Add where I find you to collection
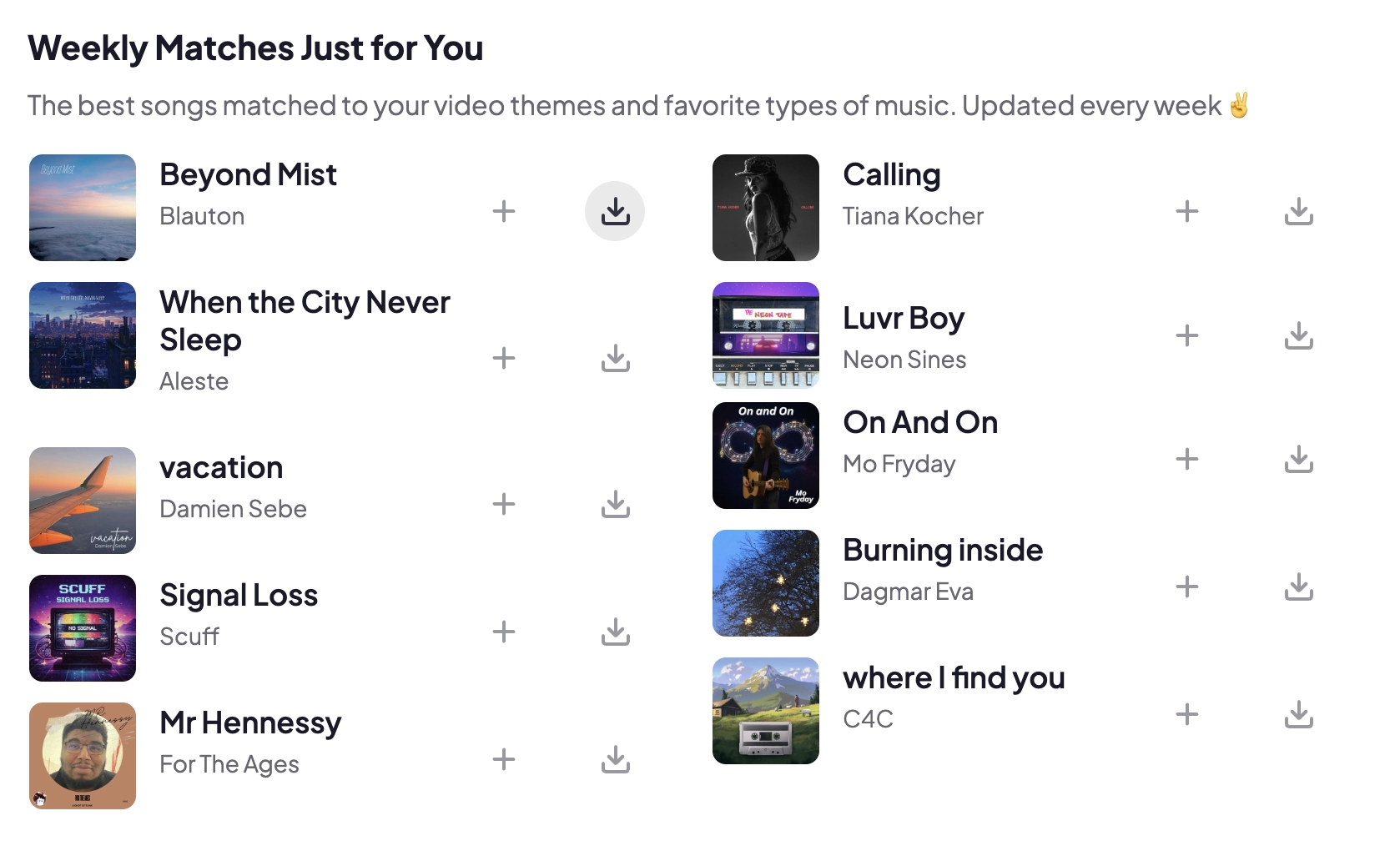Image resolution: width=1400 pixels, height=851 pixels. [x=1187, y=714]
